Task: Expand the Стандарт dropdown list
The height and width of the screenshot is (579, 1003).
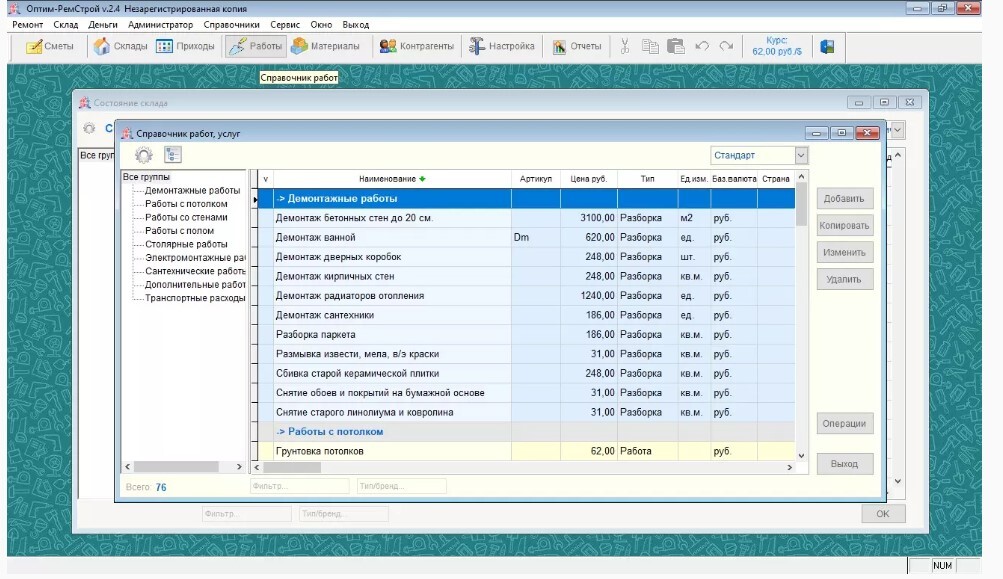Action: [801, 156]
